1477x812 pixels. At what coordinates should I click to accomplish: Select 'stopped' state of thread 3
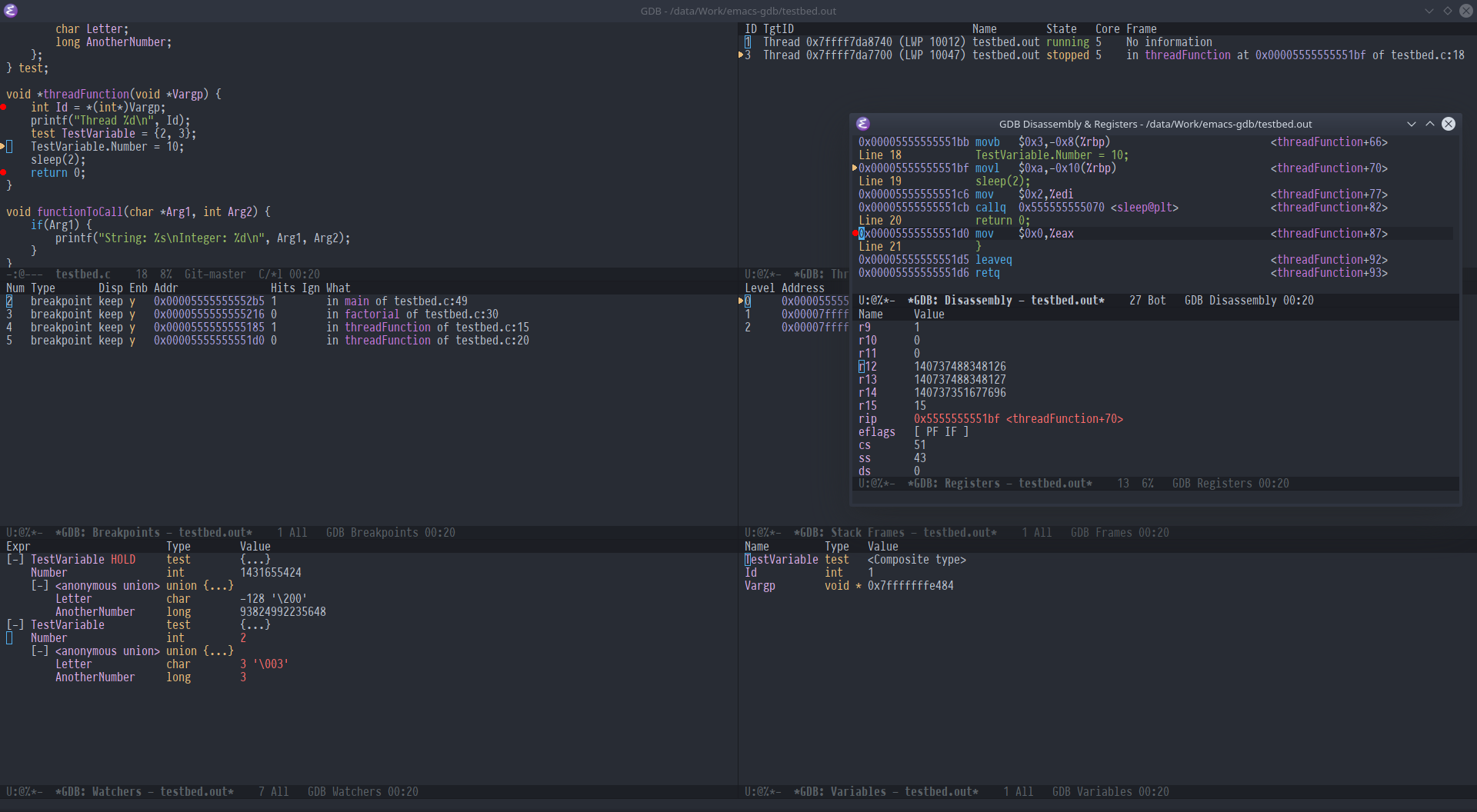coord(1068,55)
